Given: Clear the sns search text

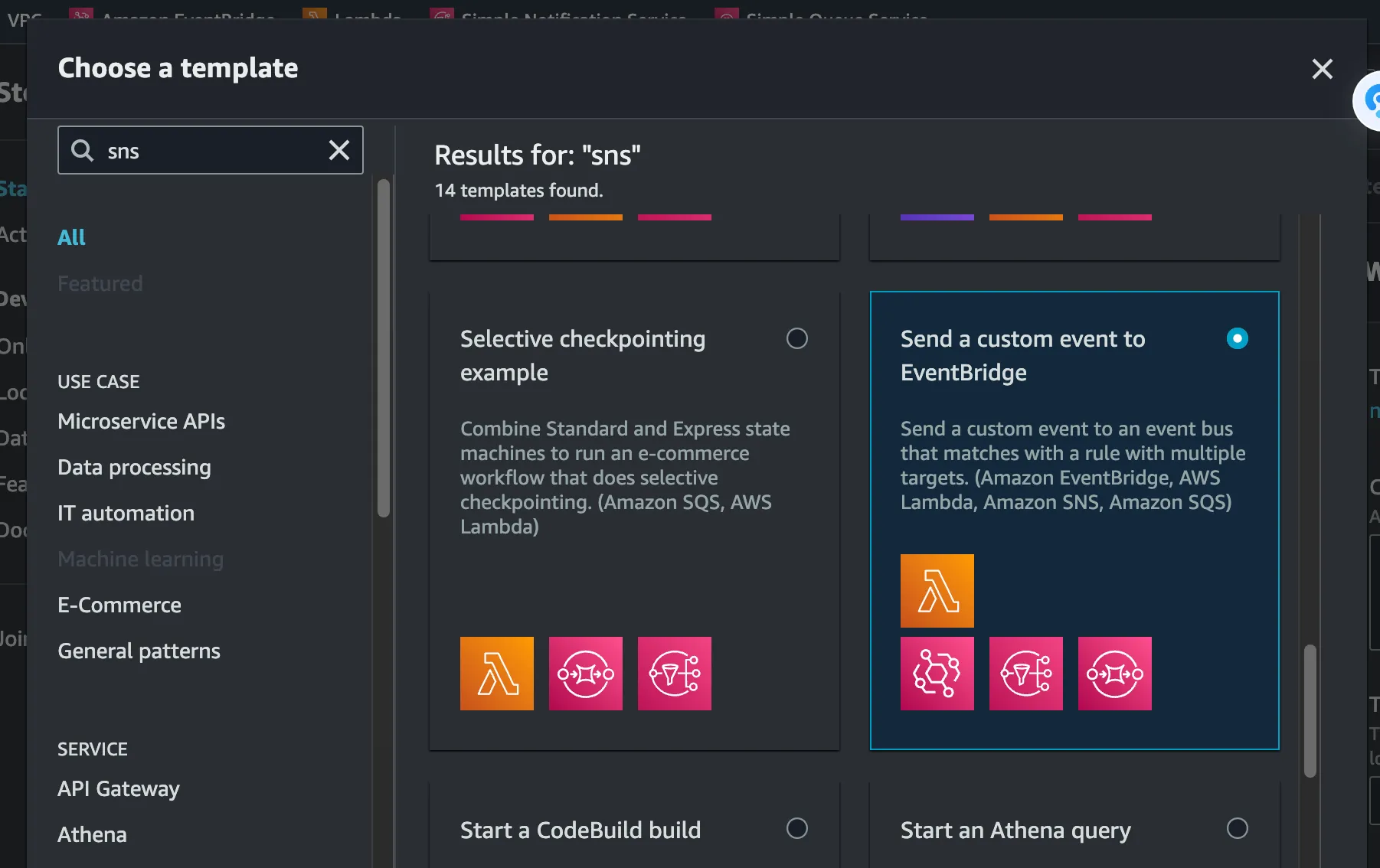Looking at the screenshot, I should (339, 150).
